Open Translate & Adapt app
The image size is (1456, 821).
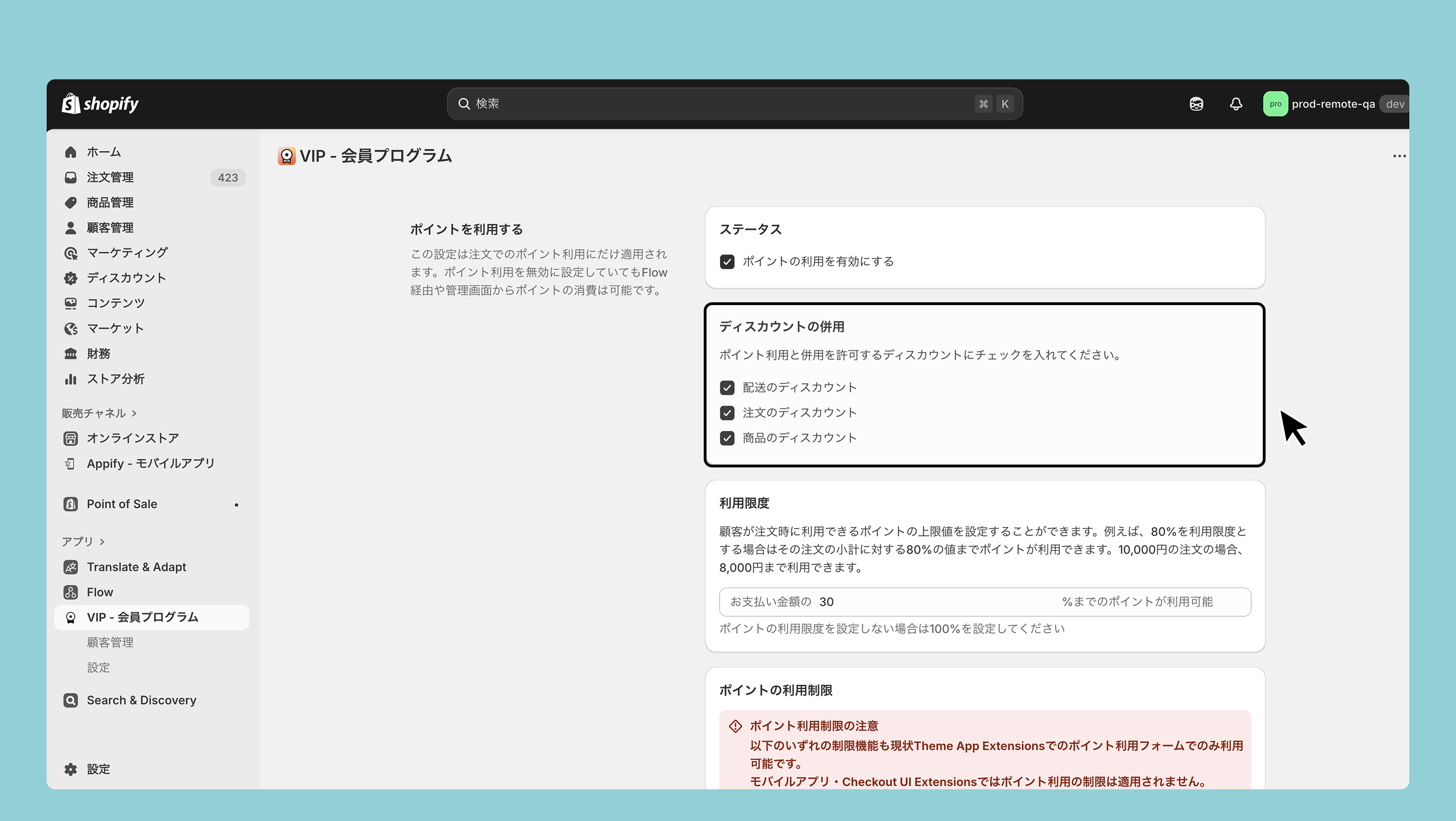[136, 567]
